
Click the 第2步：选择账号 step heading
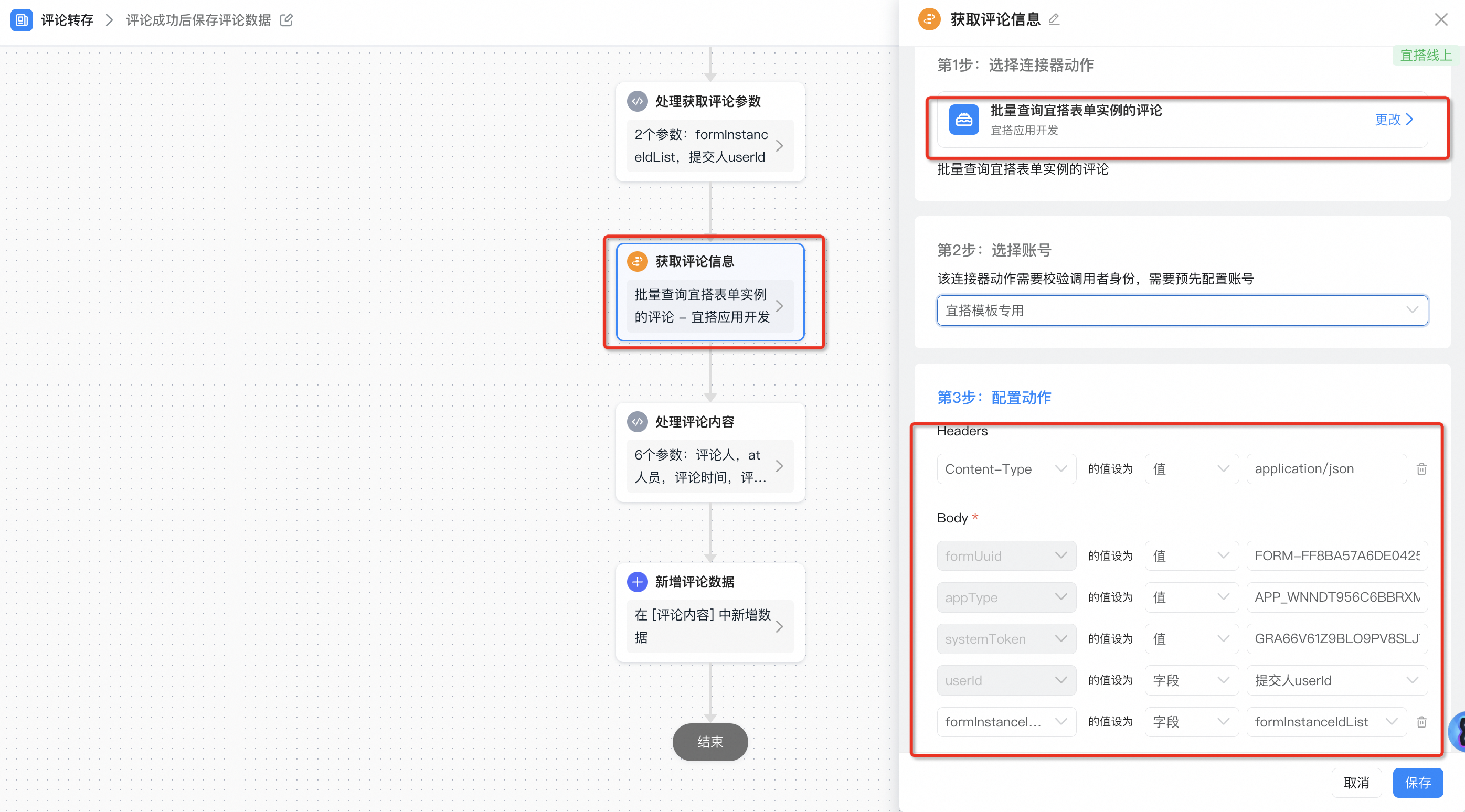click(x=993, y=250)
